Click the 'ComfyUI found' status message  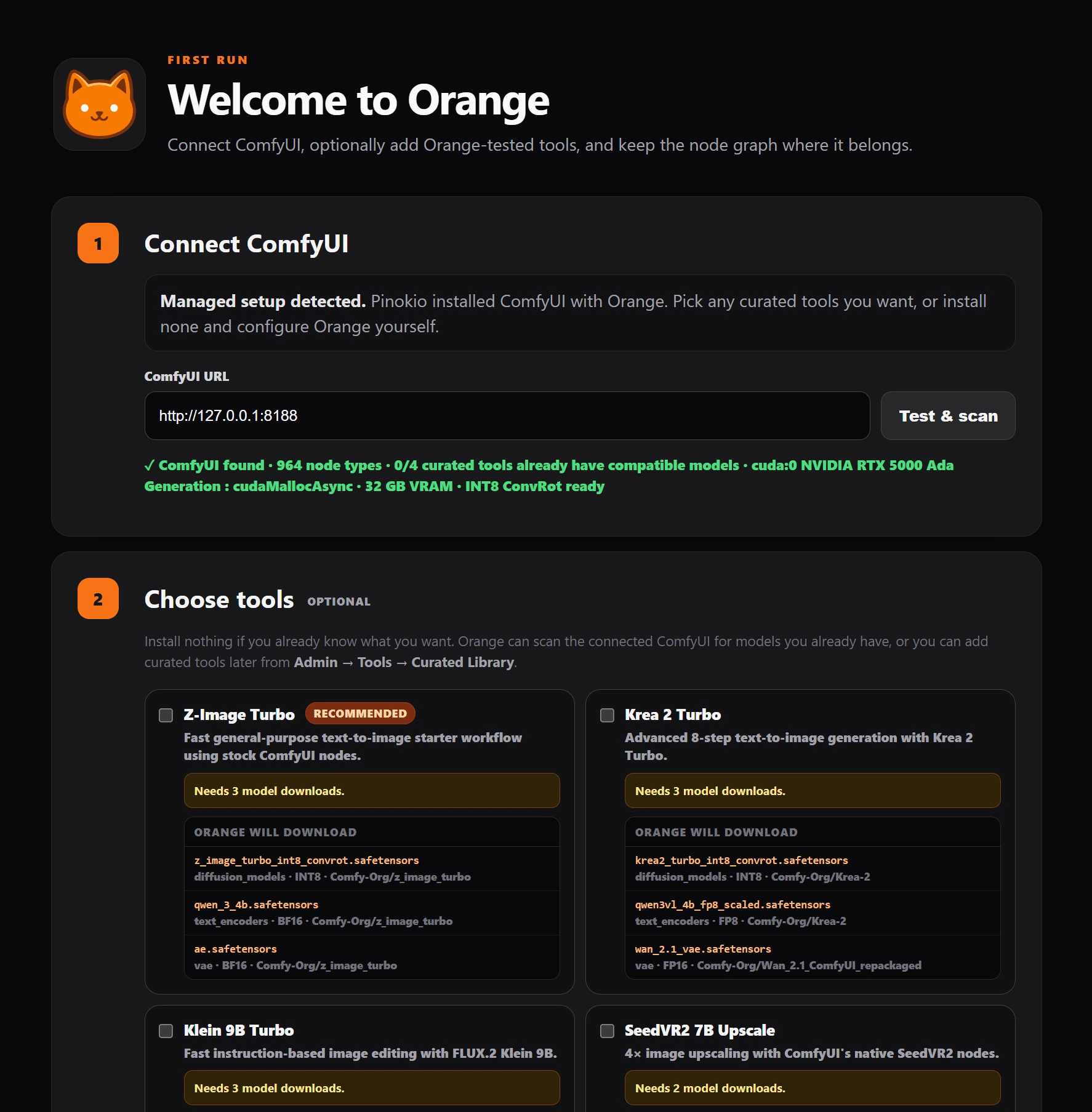549,476
